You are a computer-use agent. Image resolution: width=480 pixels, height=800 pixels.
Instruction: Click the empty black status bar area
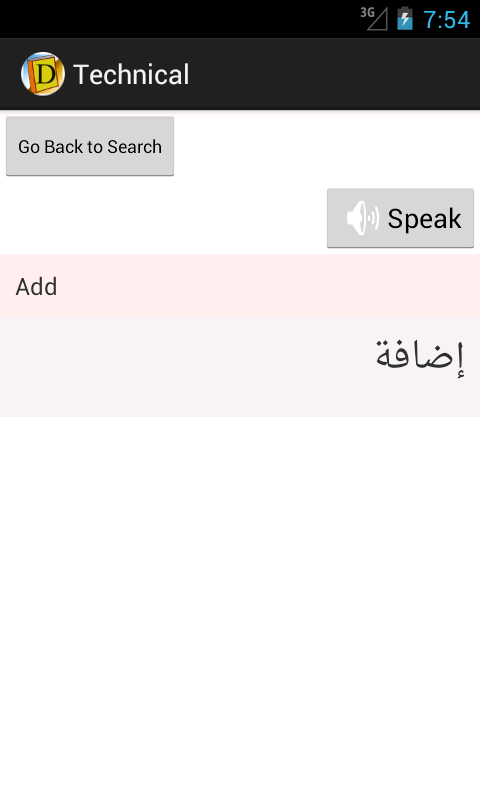(x=179, y=19)
